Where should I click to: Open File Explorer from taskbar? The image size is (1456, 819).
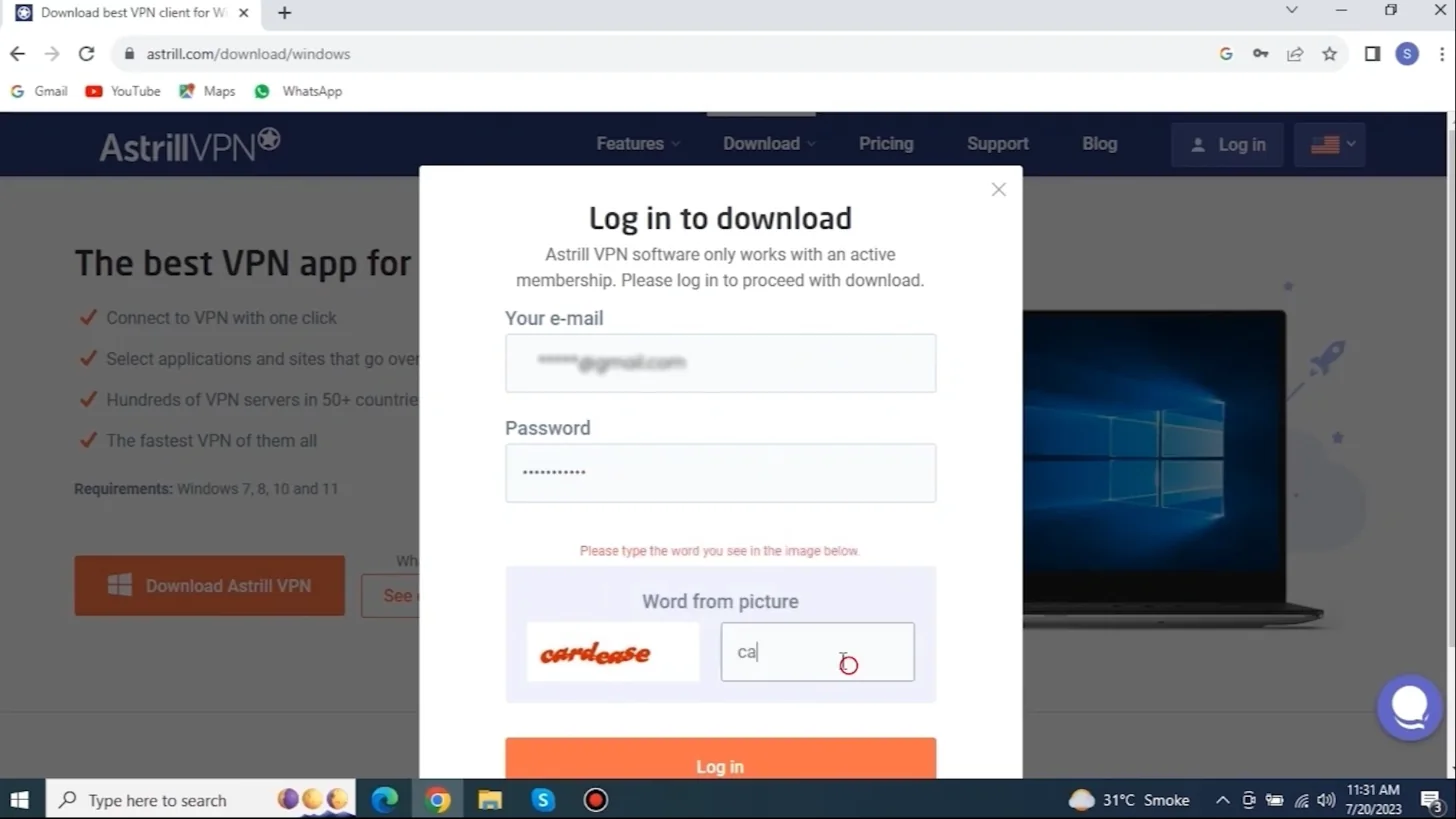pos(490,800)
